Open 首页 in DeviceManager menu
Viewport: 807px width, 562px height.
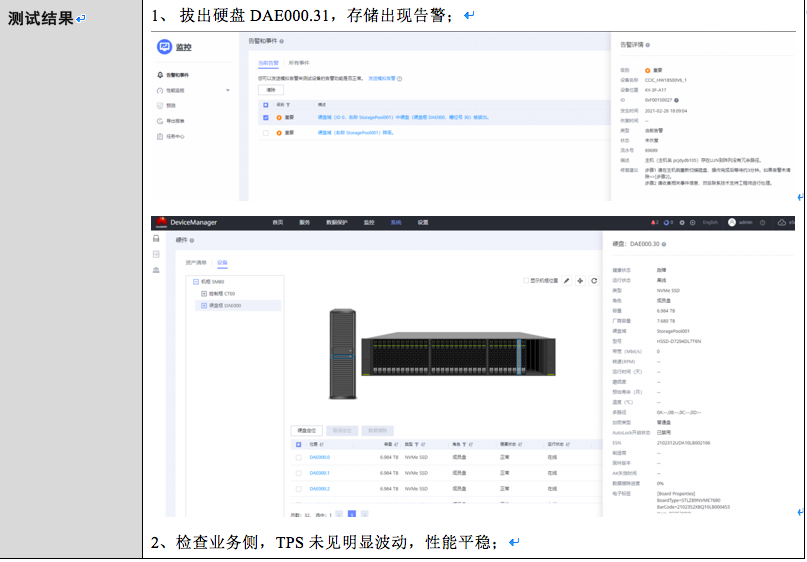point(278,222)
